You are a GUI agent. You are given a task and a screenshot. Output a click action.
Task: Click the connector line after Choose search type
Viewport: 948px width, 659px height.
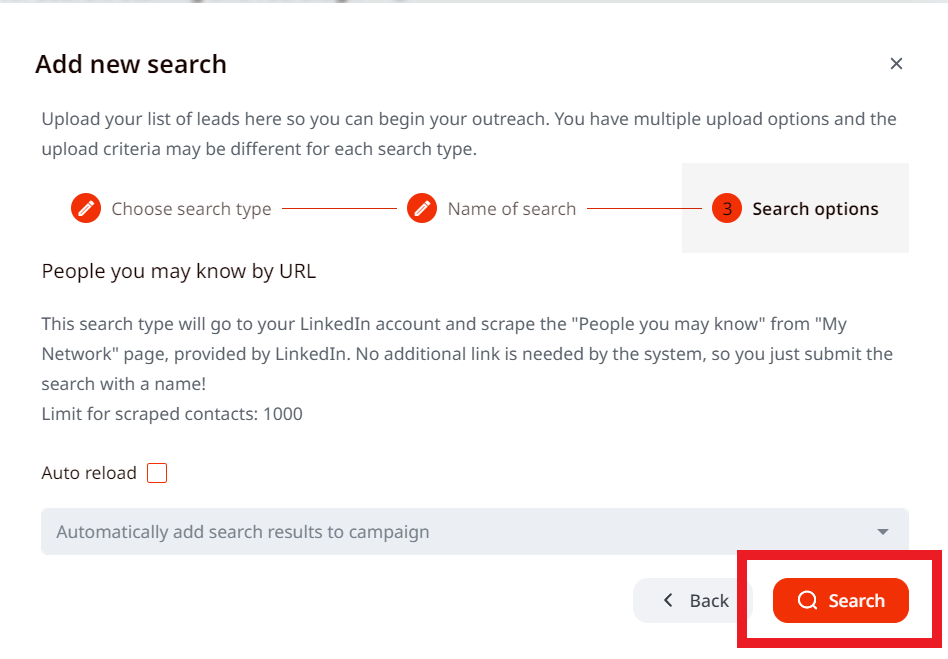[339, 209]
